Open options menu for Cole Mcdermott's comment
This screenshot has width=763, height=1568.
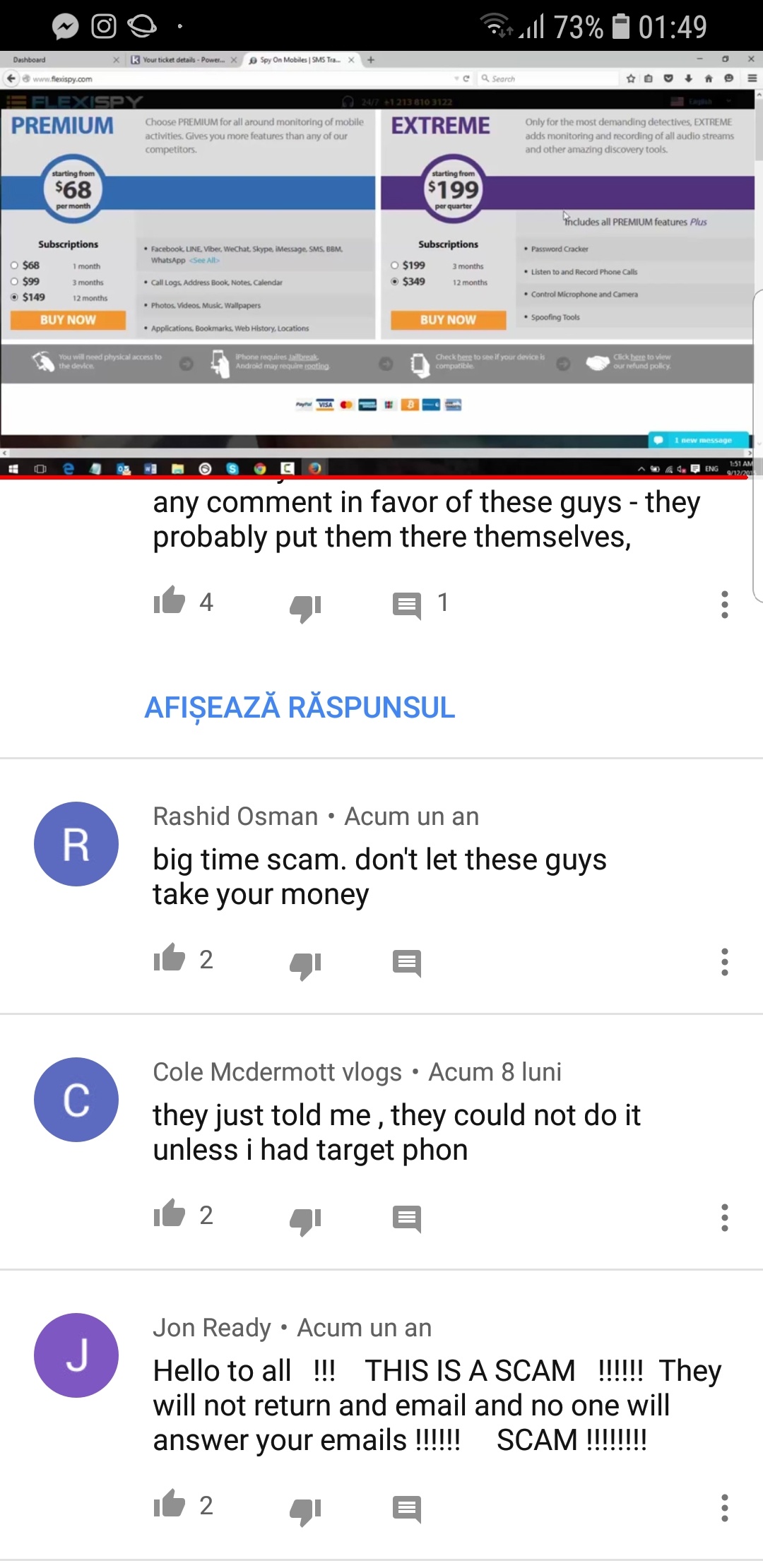coord(724,1218)
